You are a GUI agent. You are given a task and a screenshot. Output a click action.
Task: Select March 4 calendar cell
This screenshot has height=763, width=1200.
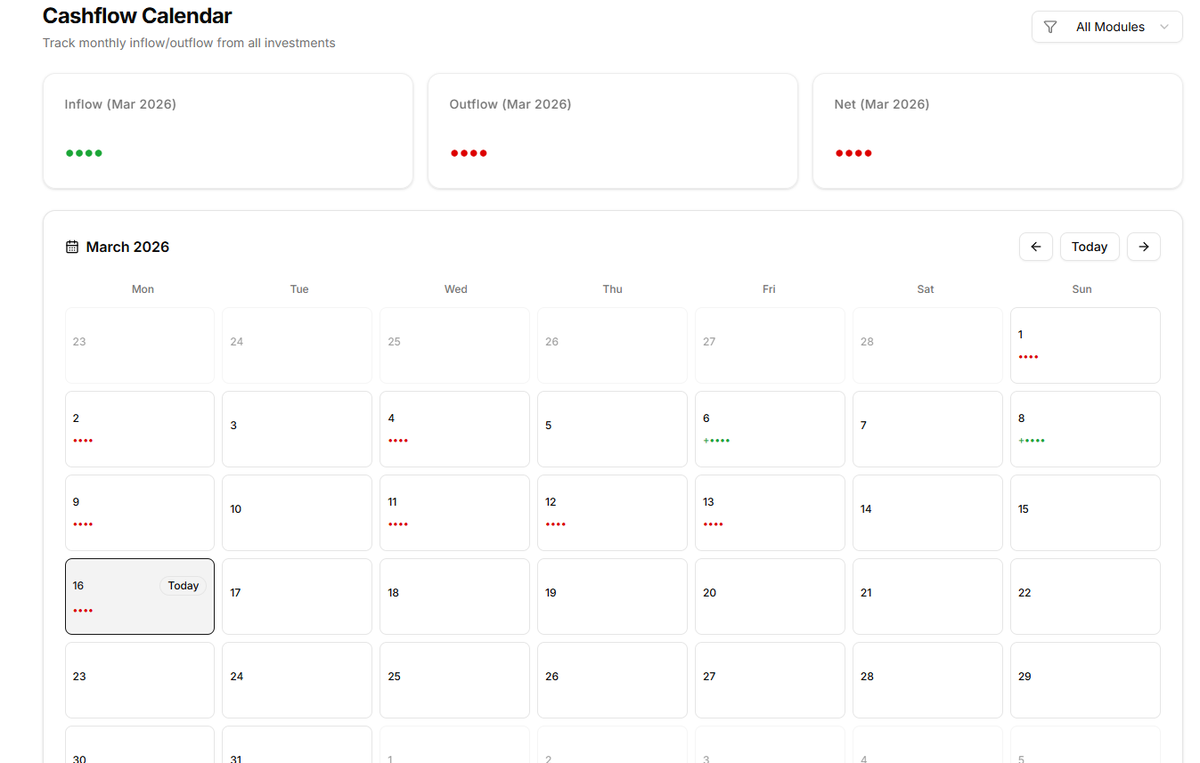pos(455,429)
